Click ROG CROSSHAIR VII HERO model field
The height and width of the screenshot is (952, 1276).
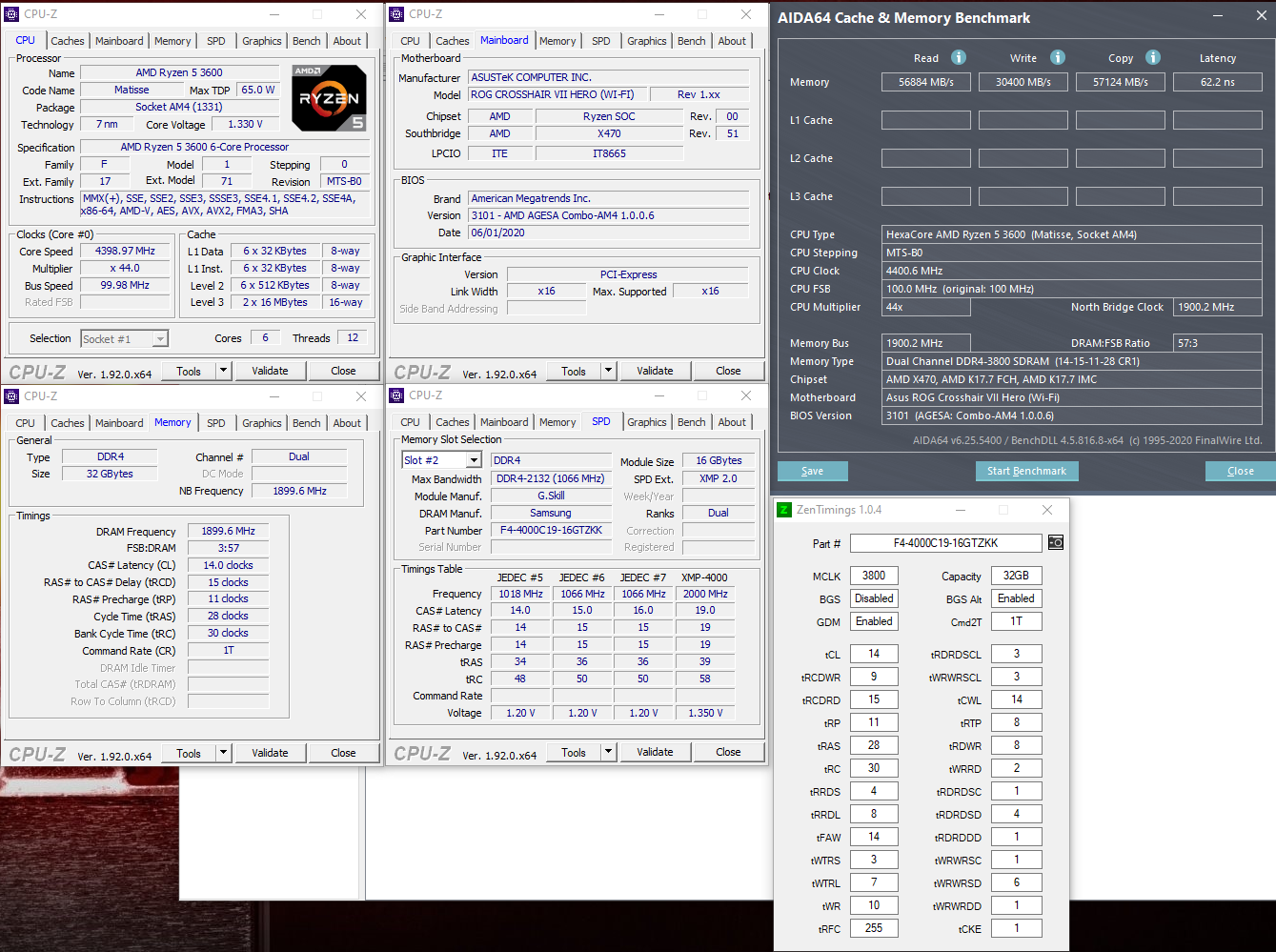[x=557, y=94]
